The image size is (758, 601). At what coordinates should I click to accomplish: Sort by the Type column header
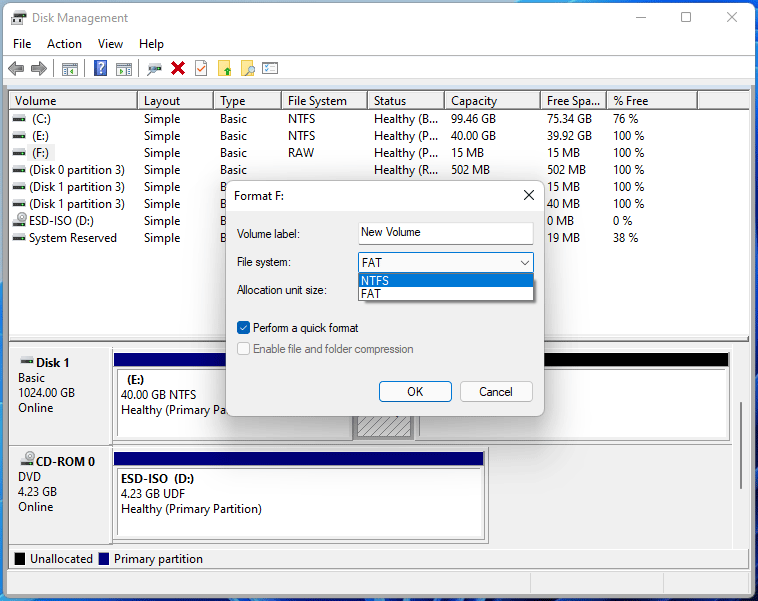[x=248, y=101]
